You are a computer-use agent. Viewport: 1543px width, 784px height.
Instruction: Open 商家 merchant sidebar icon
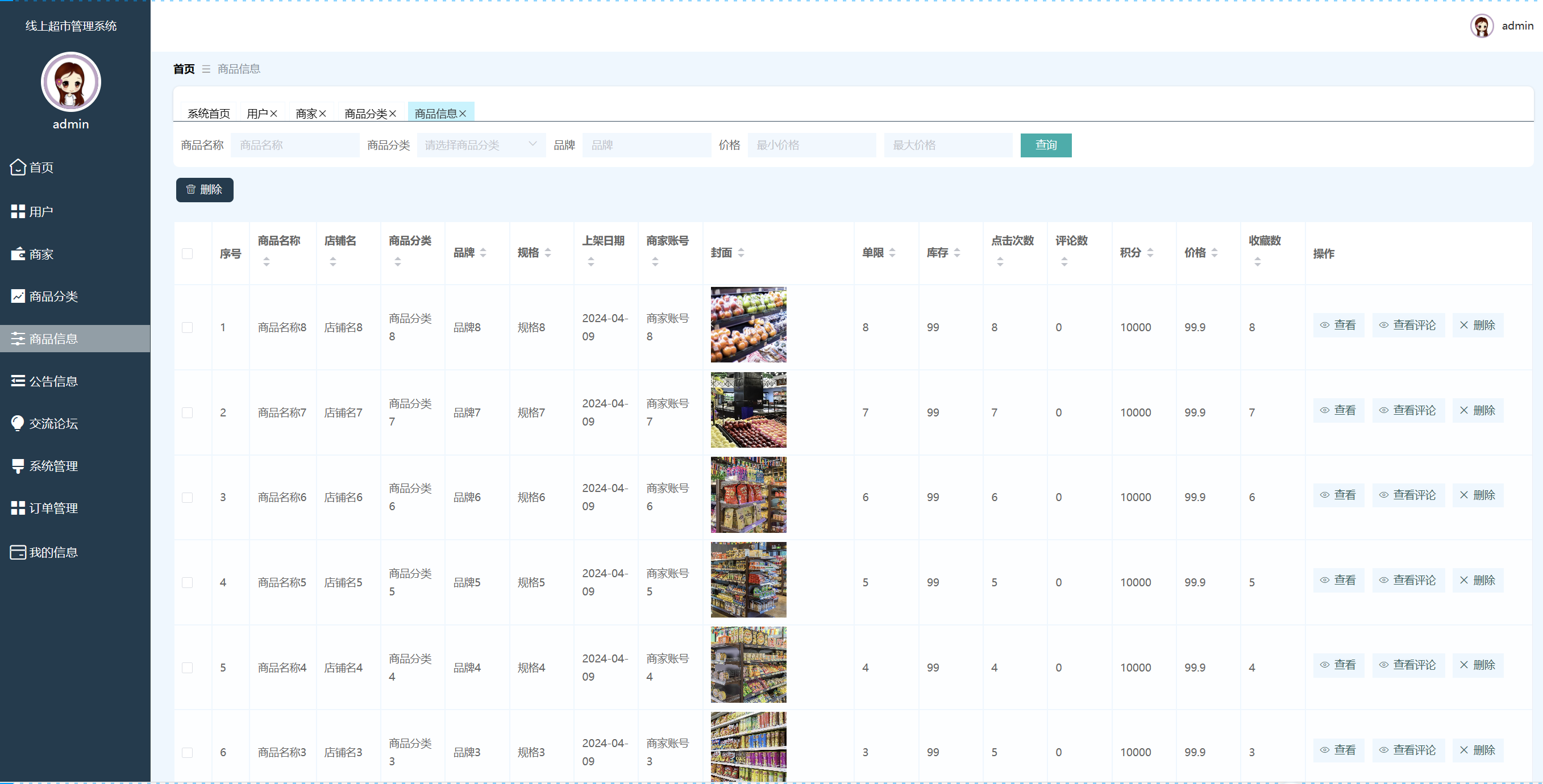(18, 254)
